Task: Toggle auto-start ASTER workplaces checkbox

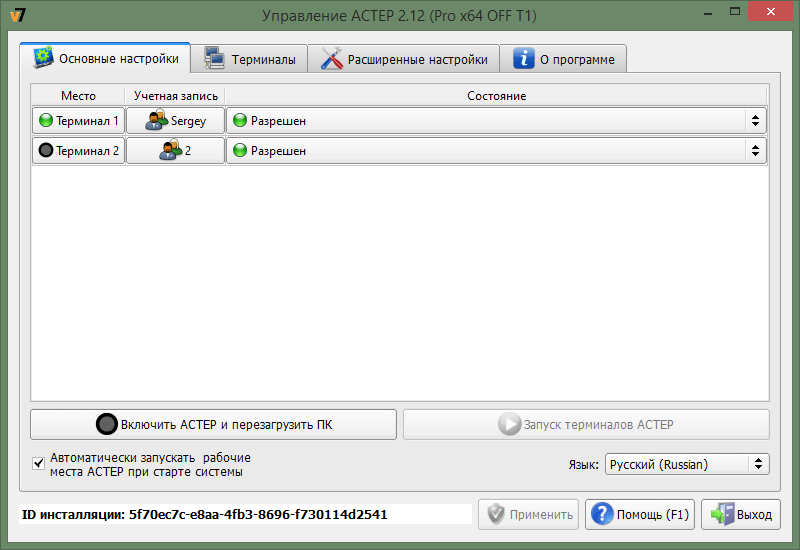Action: point(38,463)
